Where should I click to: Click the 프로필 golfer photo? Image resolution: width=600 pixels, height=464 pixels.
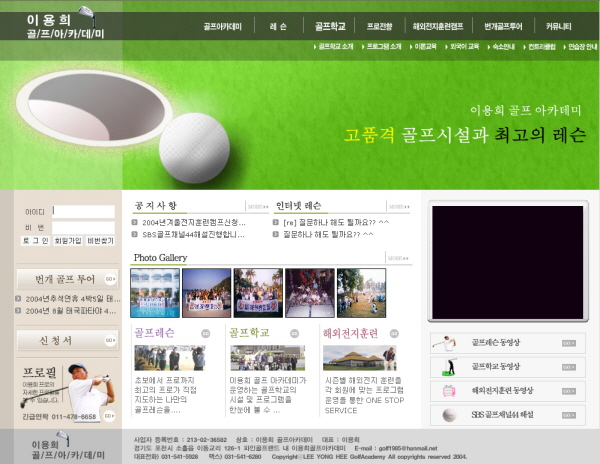coord(89,391)
